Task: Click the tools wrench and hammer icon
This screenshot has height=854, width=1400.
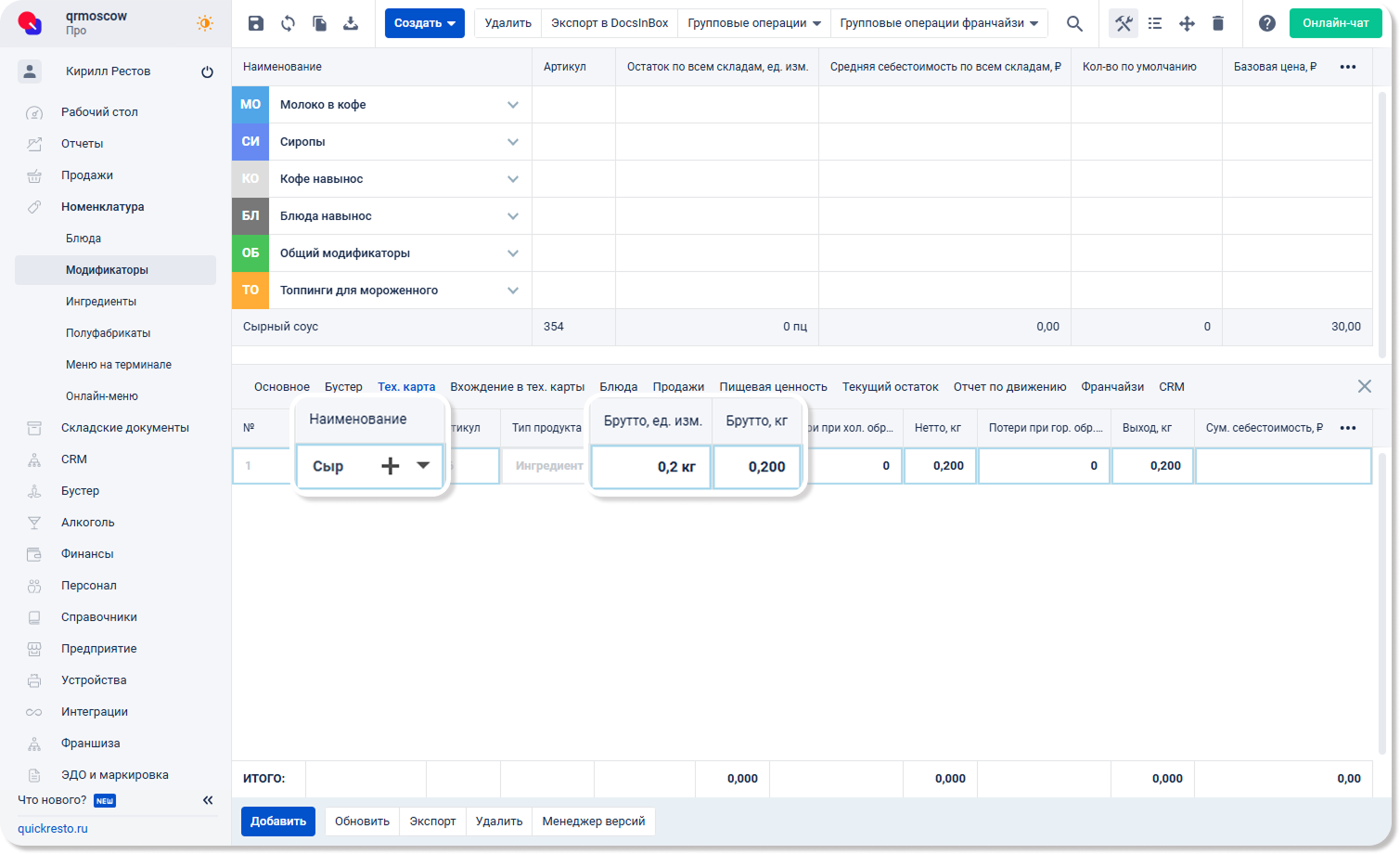Action: 1124,23
